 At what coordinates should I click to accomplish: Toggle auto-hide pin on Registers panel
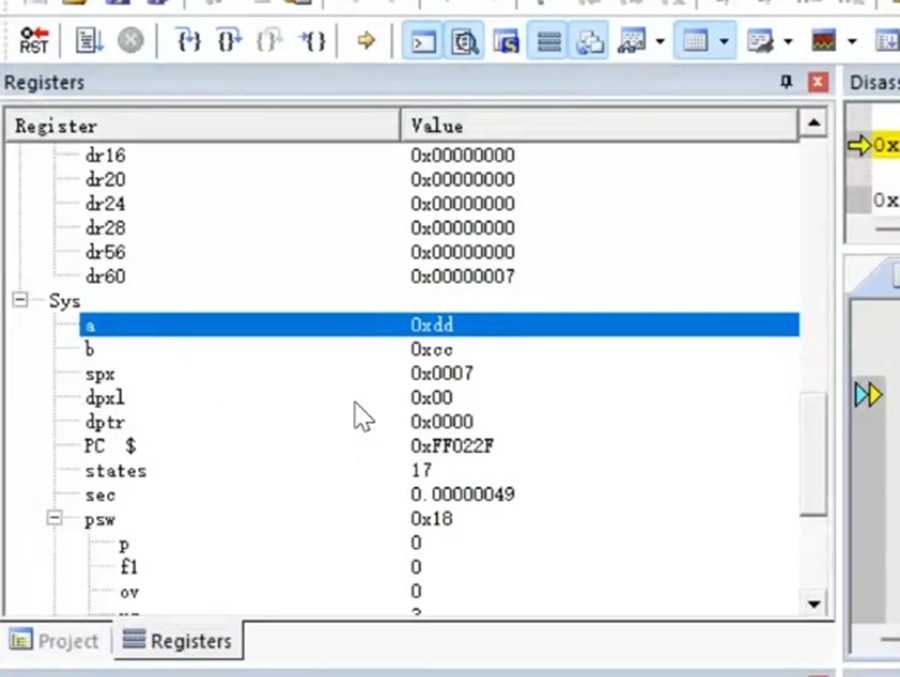coord(786,82)
